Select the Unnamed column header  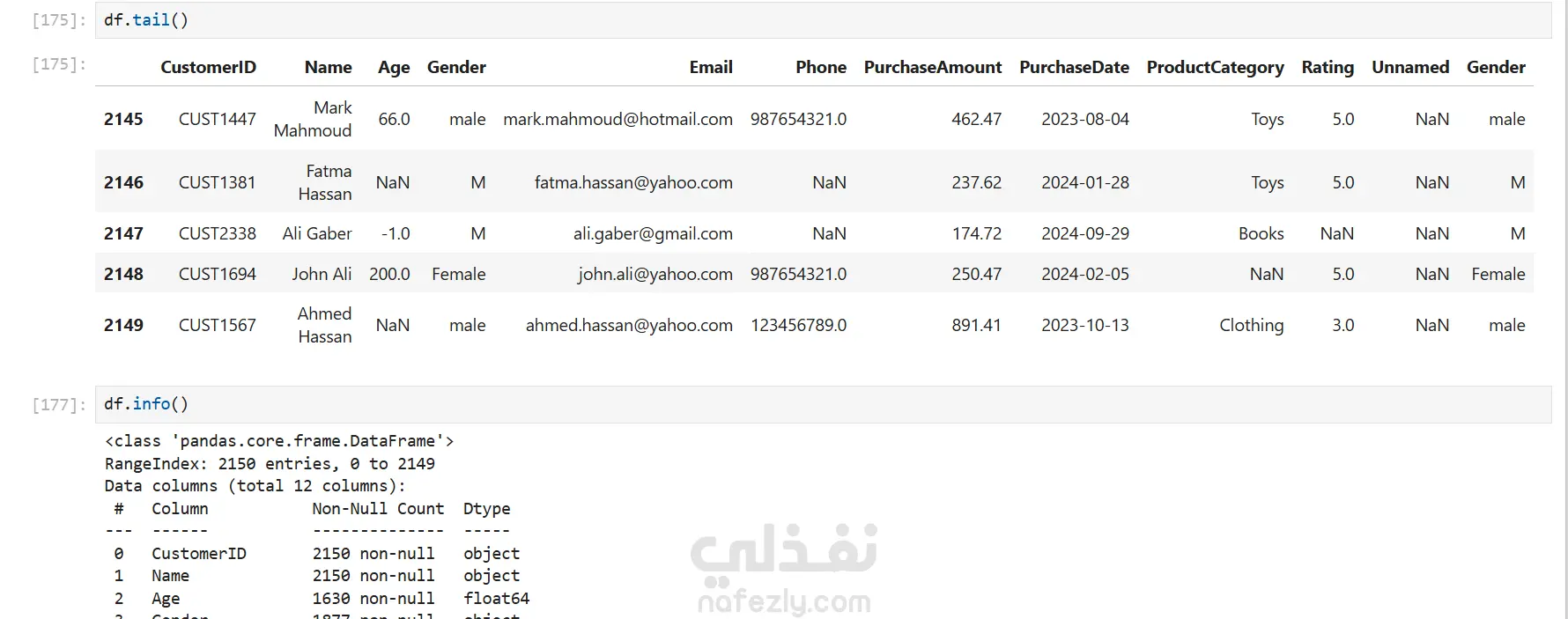click(1409, 67)
